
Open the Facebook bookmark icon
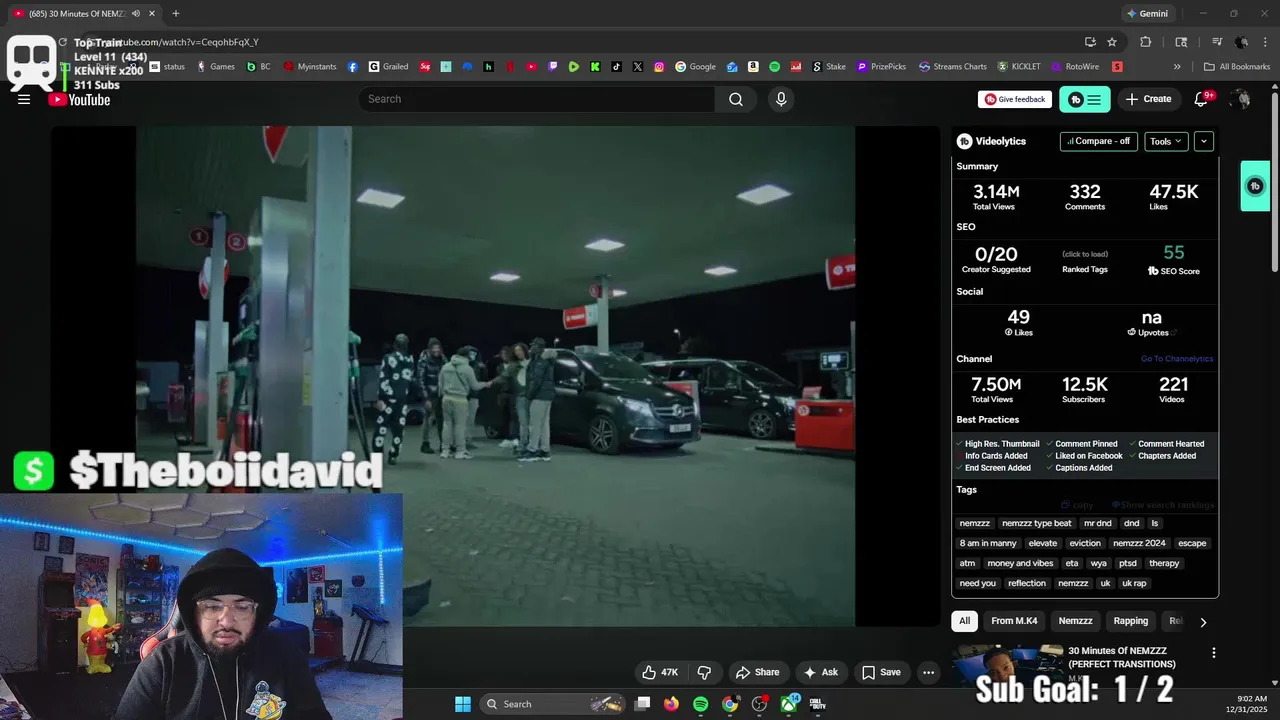coord(353,67)
